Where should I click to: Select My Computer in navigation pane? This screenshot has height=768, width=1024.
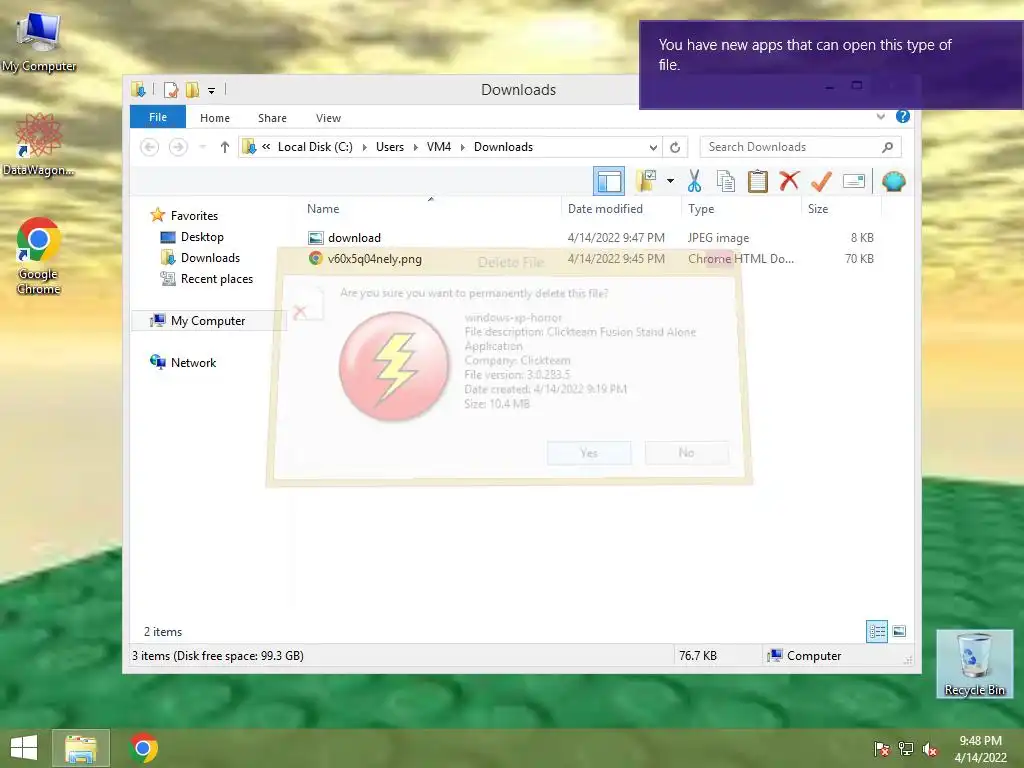[x=208, y=321]
